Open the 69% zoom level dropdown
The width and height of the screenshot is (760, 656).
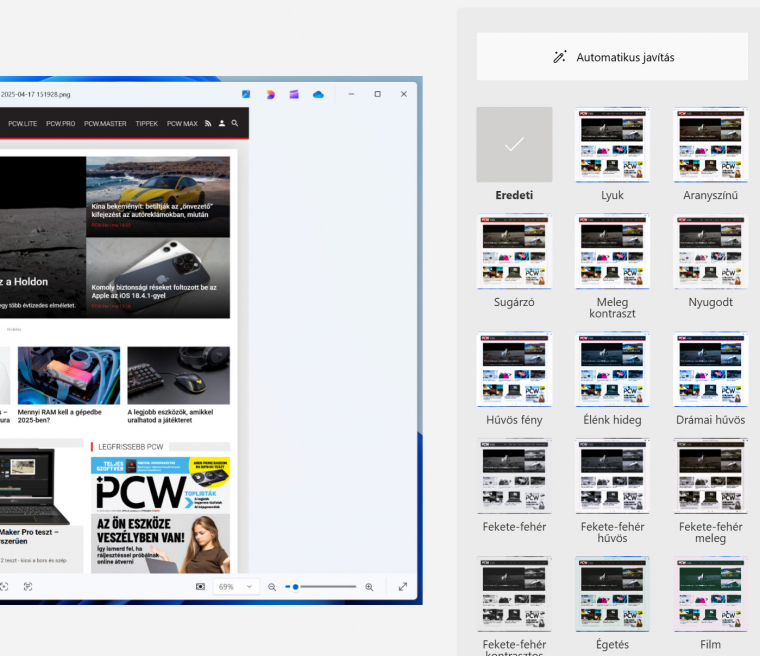click(235, 587)
